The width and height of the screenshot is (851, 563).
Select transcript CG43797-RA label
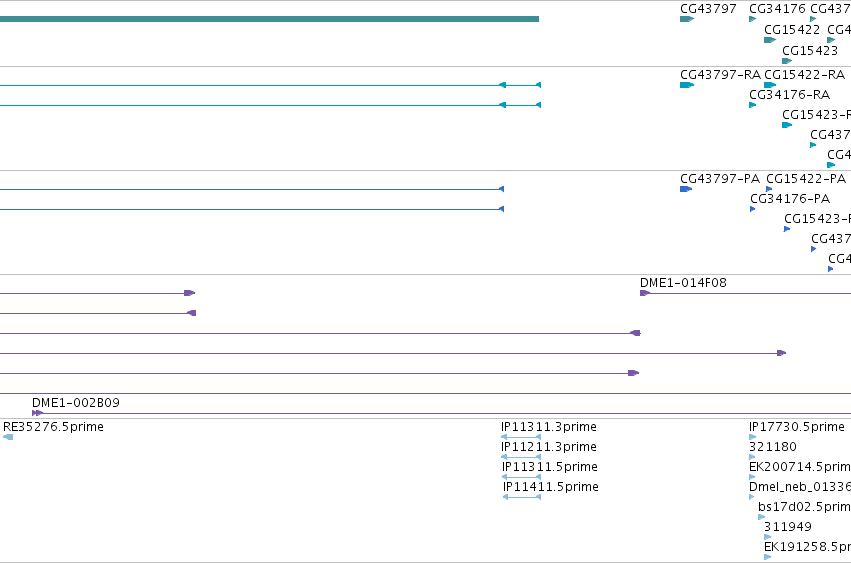[720, 74]
